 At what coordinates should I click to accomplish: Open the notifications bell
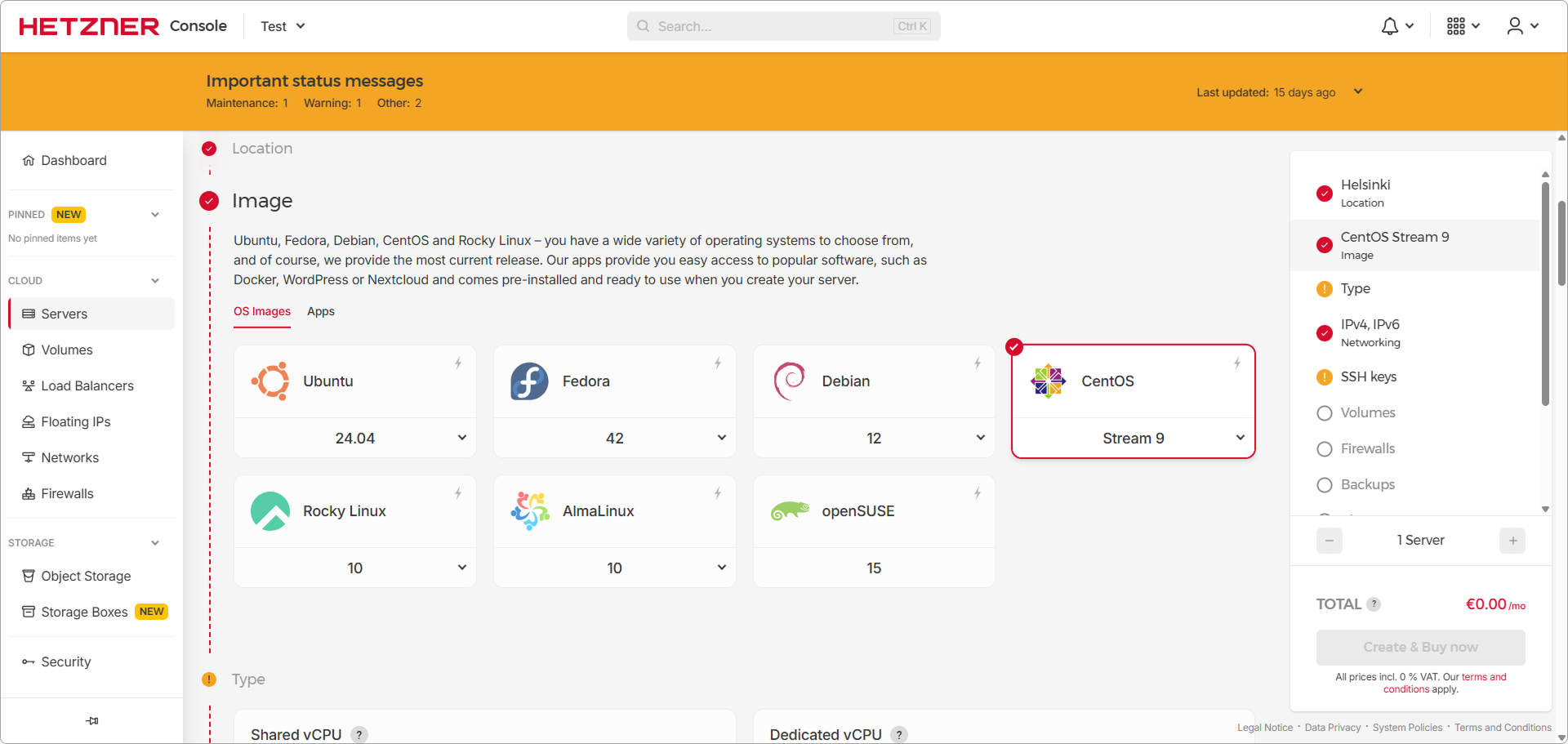pos(1390,26)
